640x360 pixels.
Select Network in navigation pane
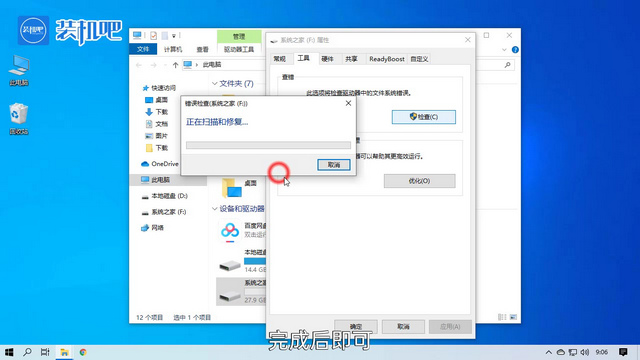[152, 228]
